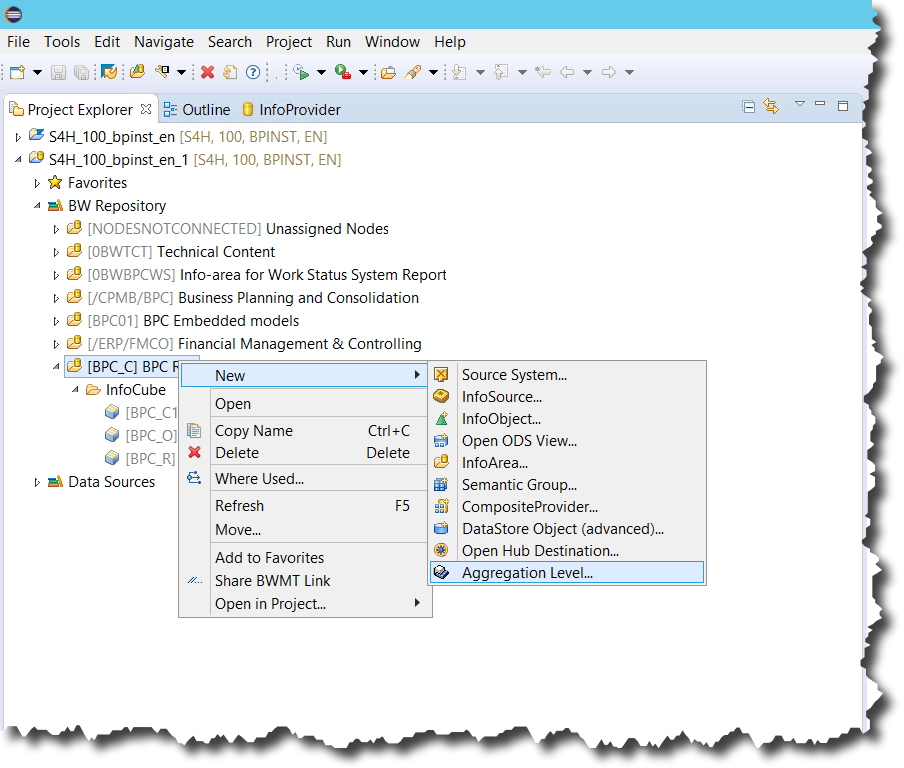Expand the Data Sources node
The image size is (904, 768).
[x=38, y=482]
